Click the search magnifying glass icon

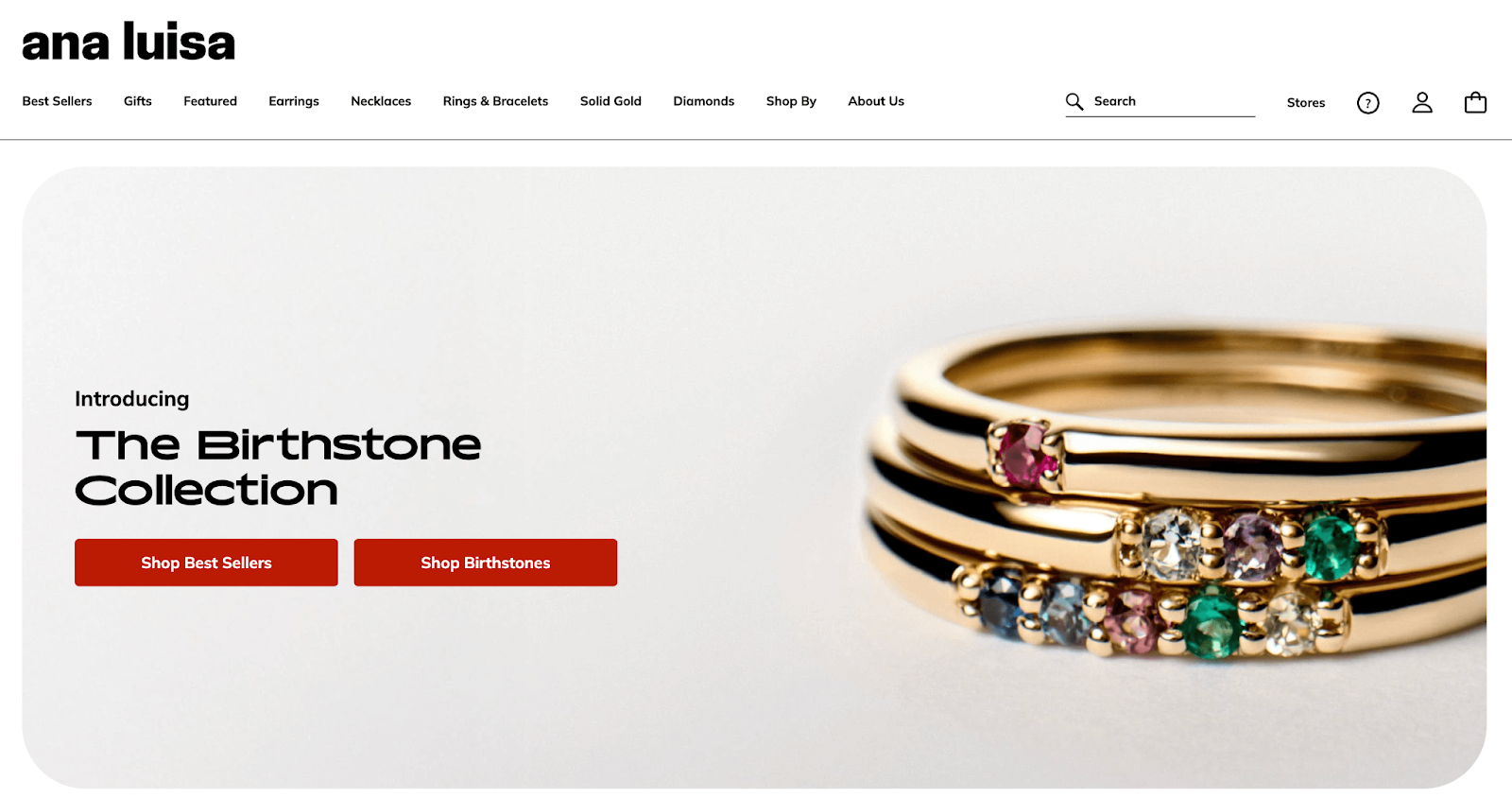coord(1074,101)
